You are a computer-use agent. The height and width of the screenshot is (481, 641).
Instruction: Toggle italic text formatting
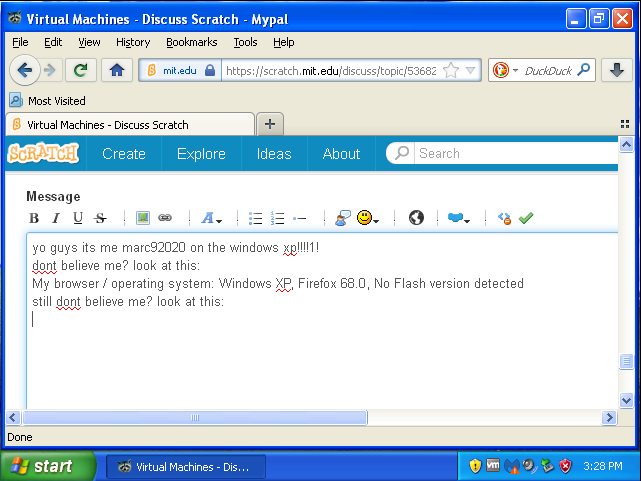coord(56,218)
